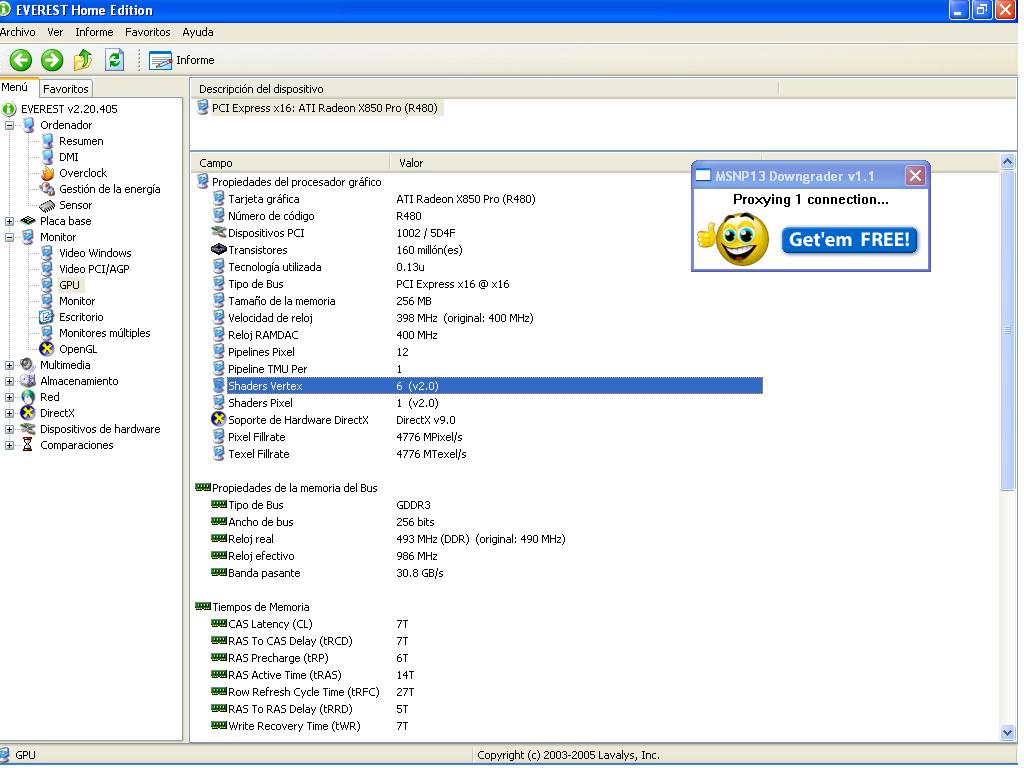Click the Almacenamiento storage icon

[27, 381]
